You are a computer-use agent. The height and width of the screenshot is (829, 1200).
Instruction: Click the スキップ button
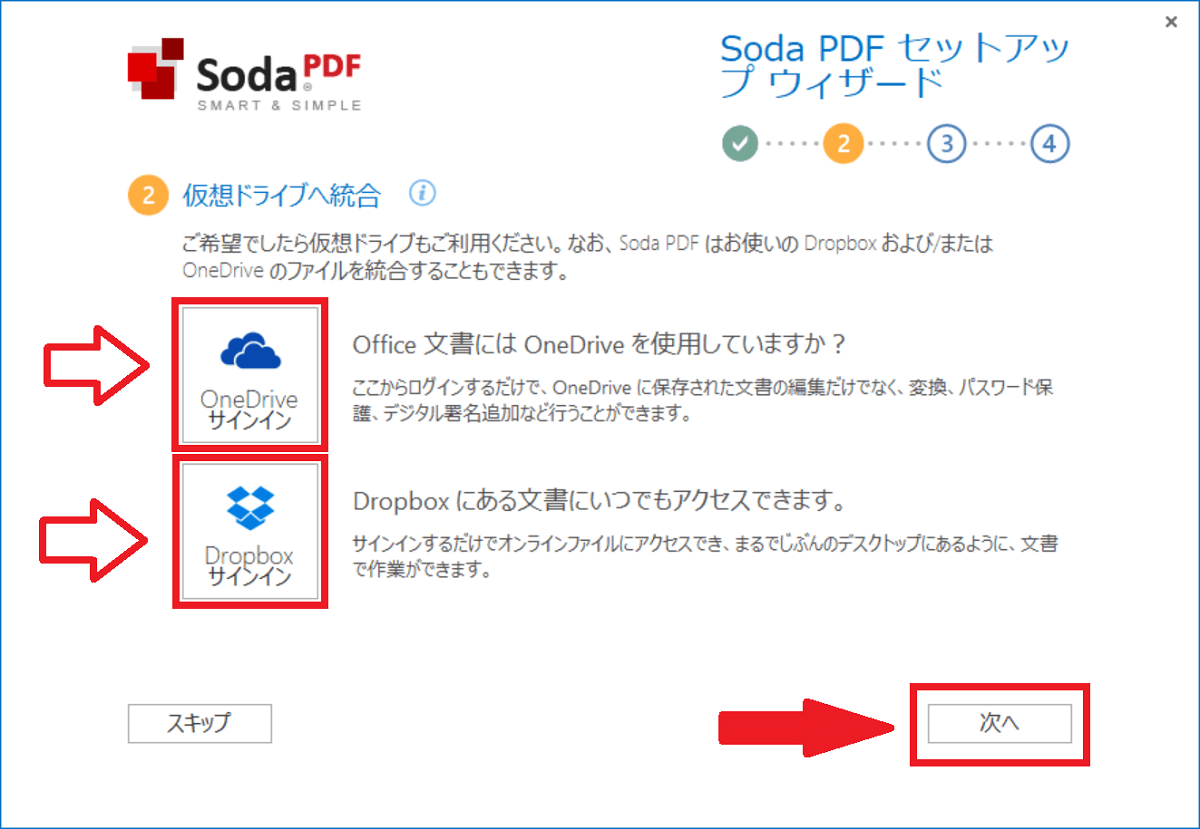tap(200, 723)
